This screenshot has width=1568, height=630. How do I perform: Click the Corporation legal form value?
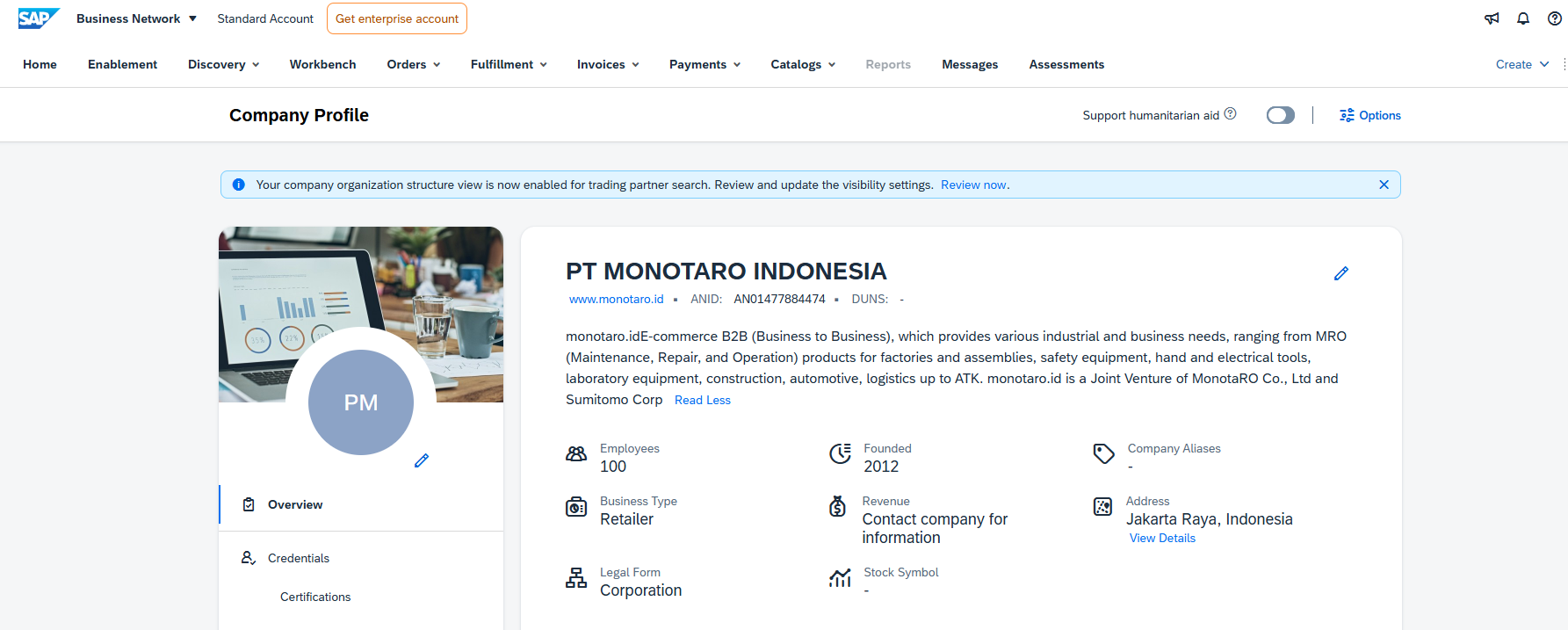click(640, 590)
